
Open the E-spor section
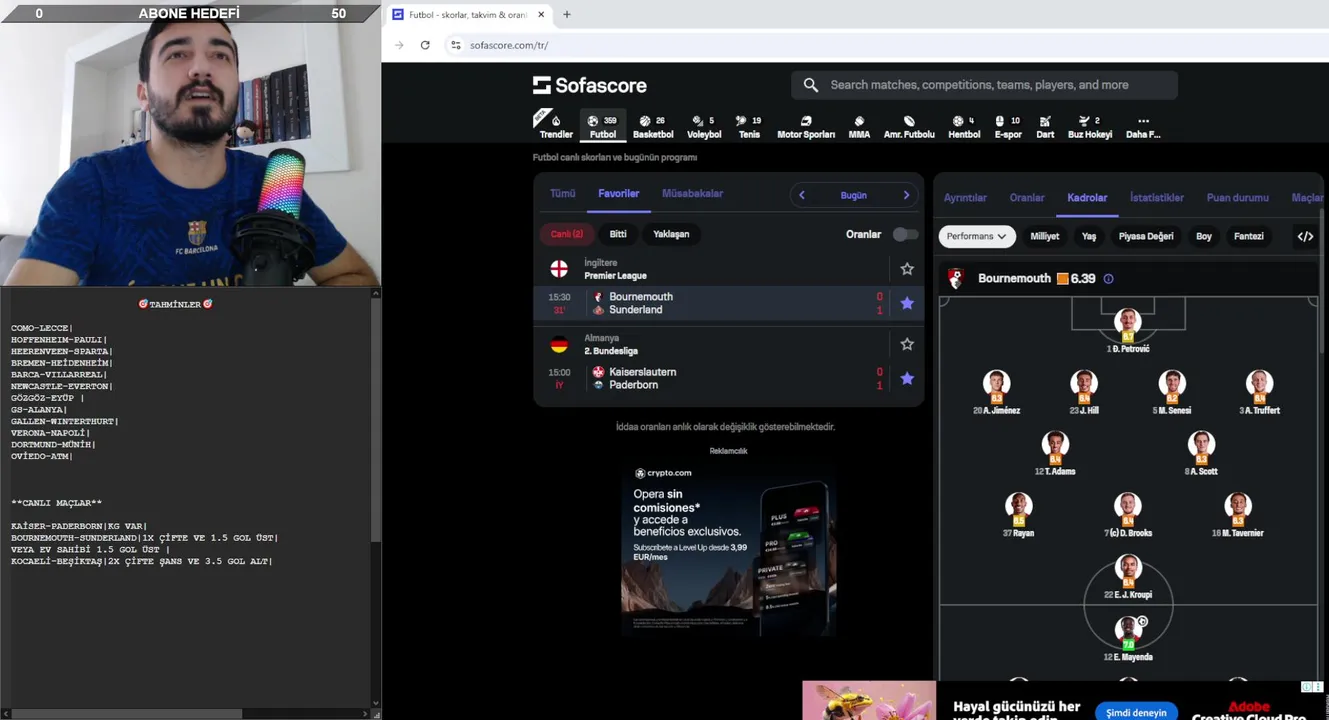1008,126
